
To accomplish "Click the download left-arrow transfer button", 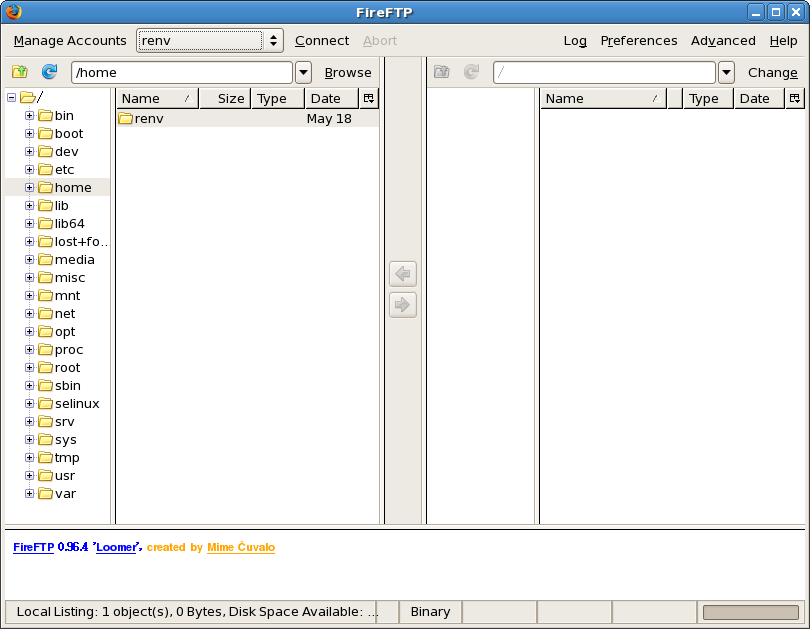I will (x=403, y=274).
